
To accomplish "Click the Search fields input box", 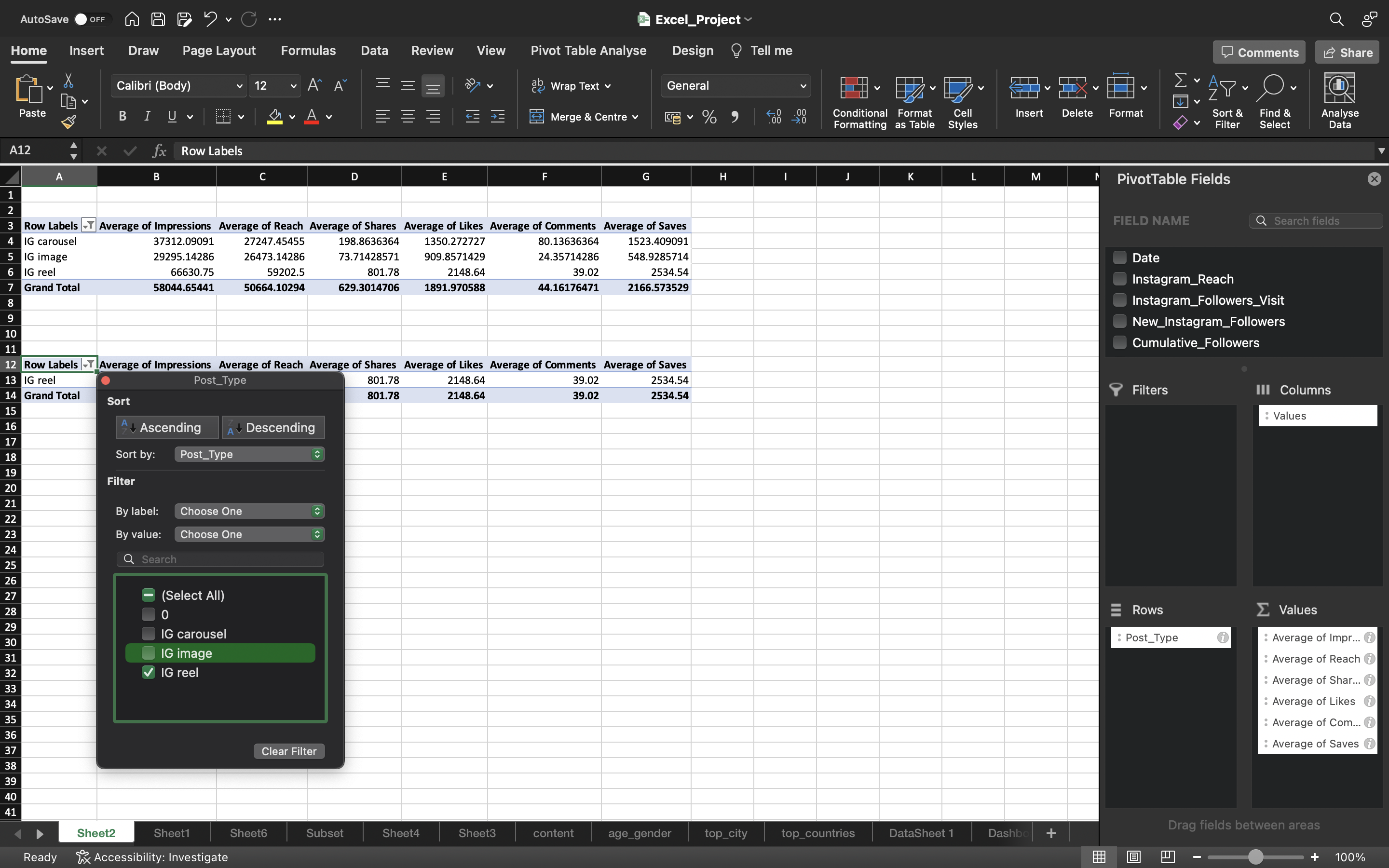I will (1315, 221).
